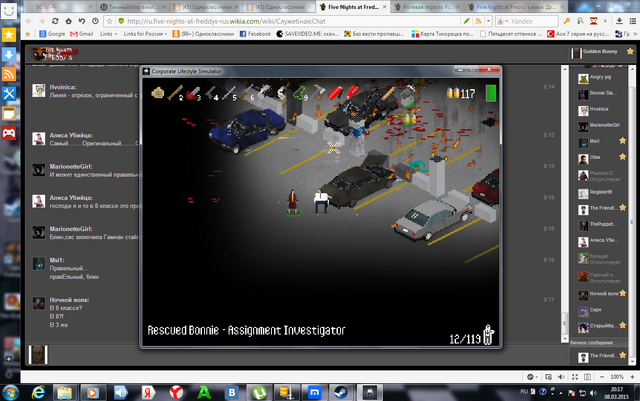Switch to the ТемныйМир вики tab

pyautogui.click(x=133, y=7)
